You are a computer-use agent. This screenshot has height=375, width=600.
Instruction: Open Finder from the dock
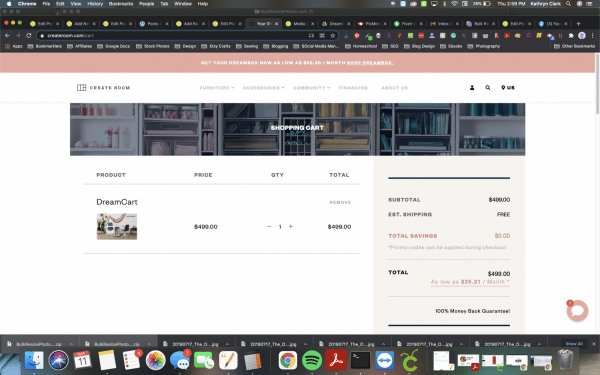pos(34,360)
